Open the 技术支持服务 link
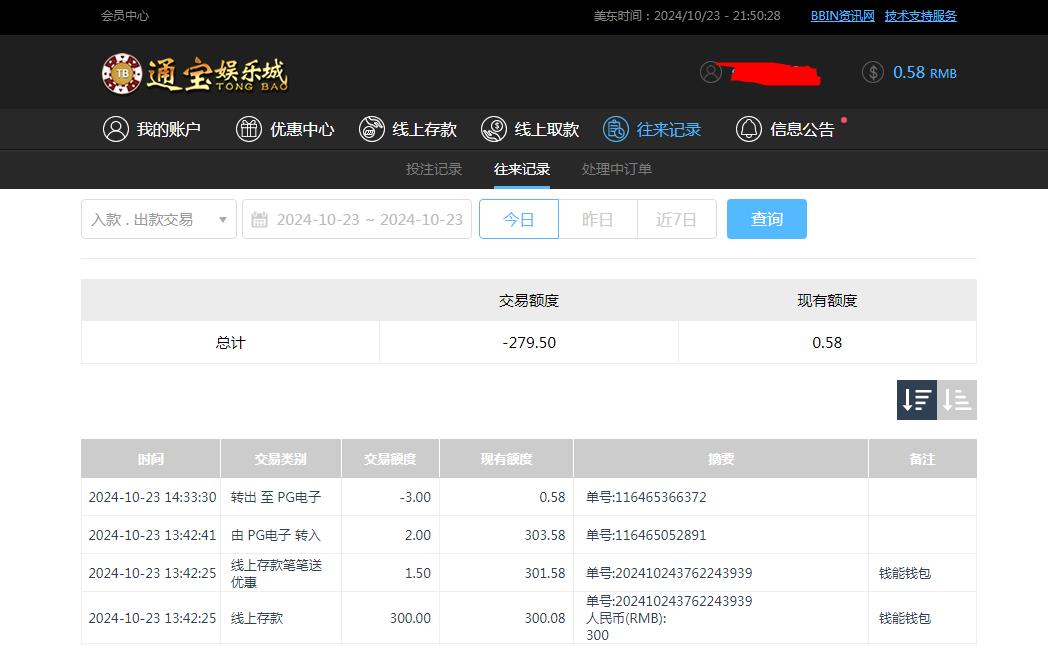Viewport: 1048px width, 646px height. pos(923,16)
